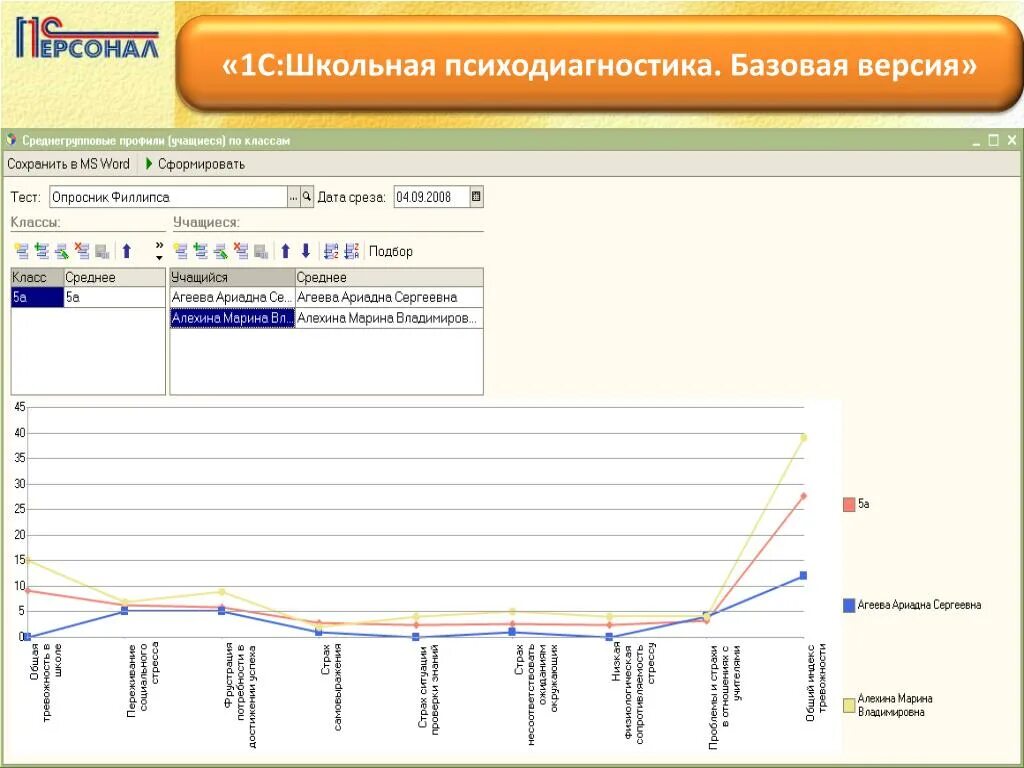Close the Среднегрупповые профили window

(1012, 140)
